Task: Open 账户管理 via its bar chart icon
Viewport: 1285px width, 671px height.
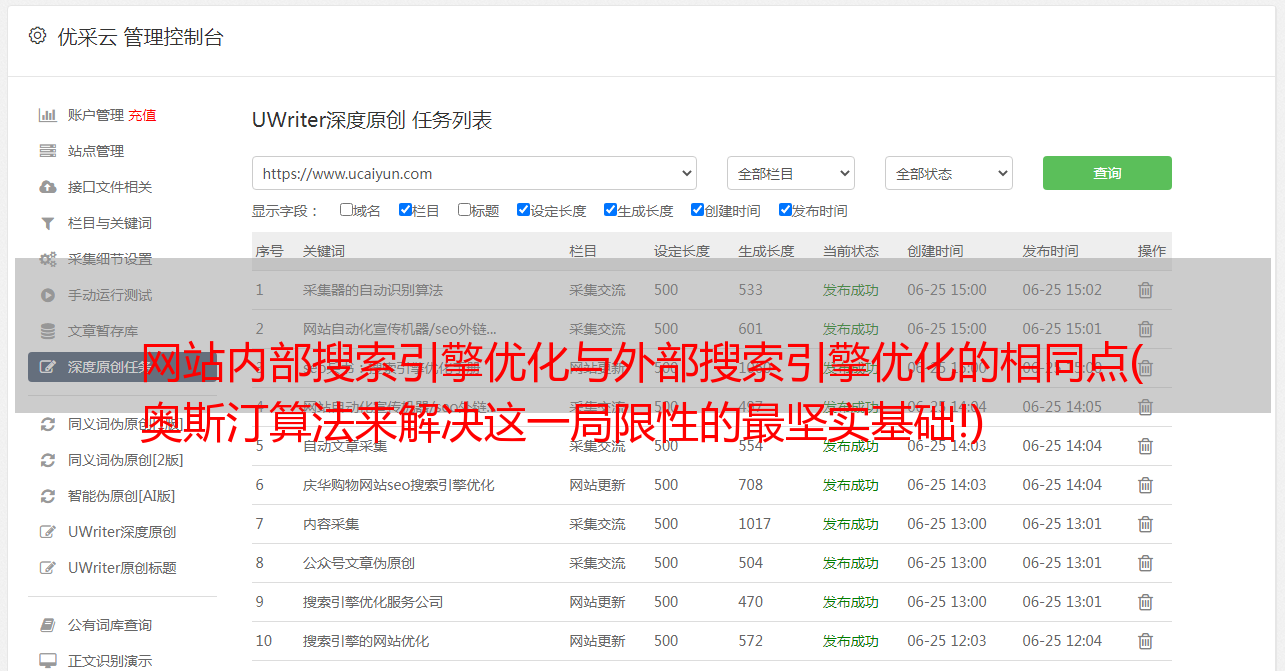Action: click(47, 115)
